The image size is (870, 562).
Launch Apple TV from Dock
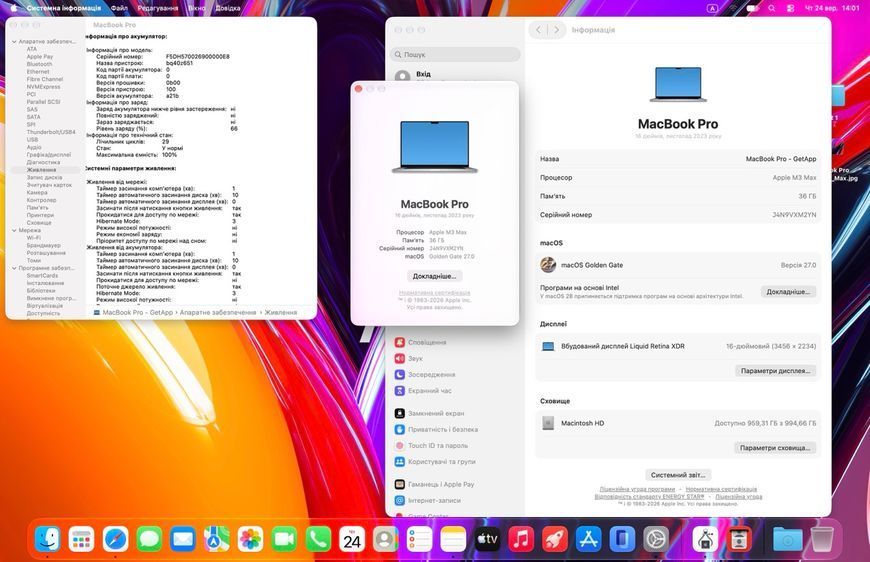click(x=488, y=539)
